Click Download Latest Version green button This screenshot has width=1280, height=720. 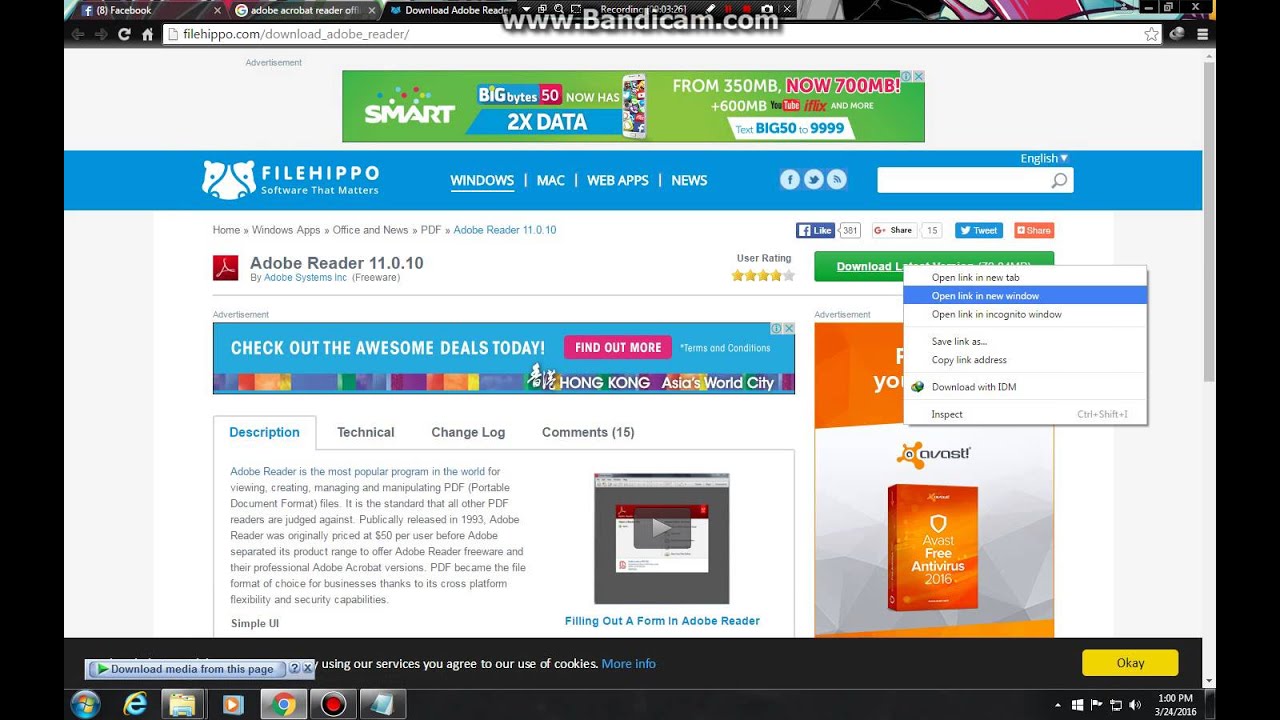click(933, 266)
